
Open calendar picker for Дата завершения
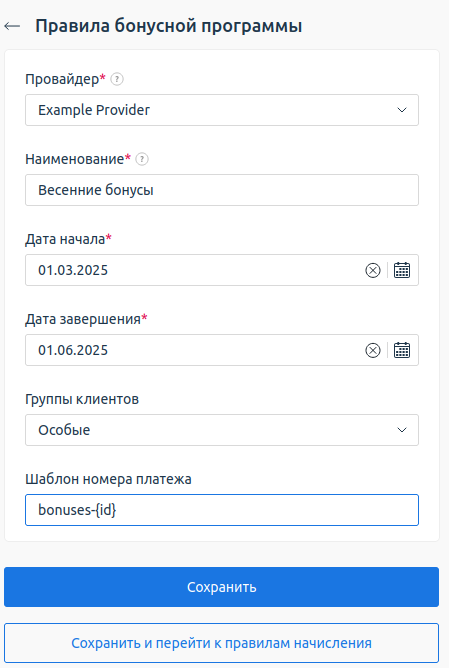click(402, 350)
